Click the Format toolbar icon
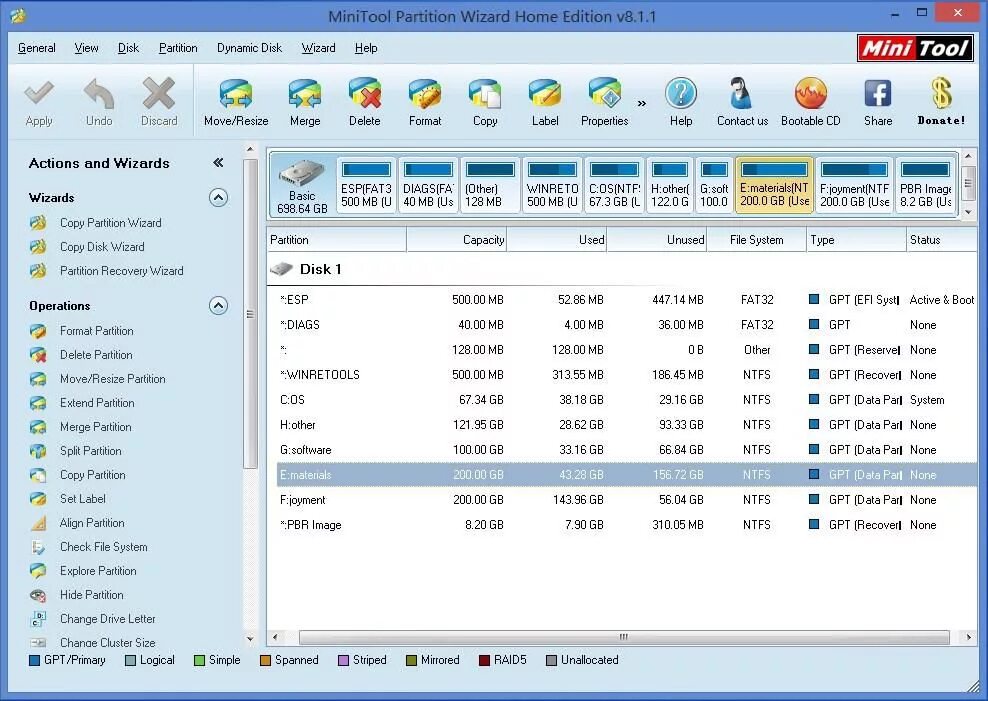Image resolution: width=988 pixels, height=701 pixels. [x=425, y=94]
